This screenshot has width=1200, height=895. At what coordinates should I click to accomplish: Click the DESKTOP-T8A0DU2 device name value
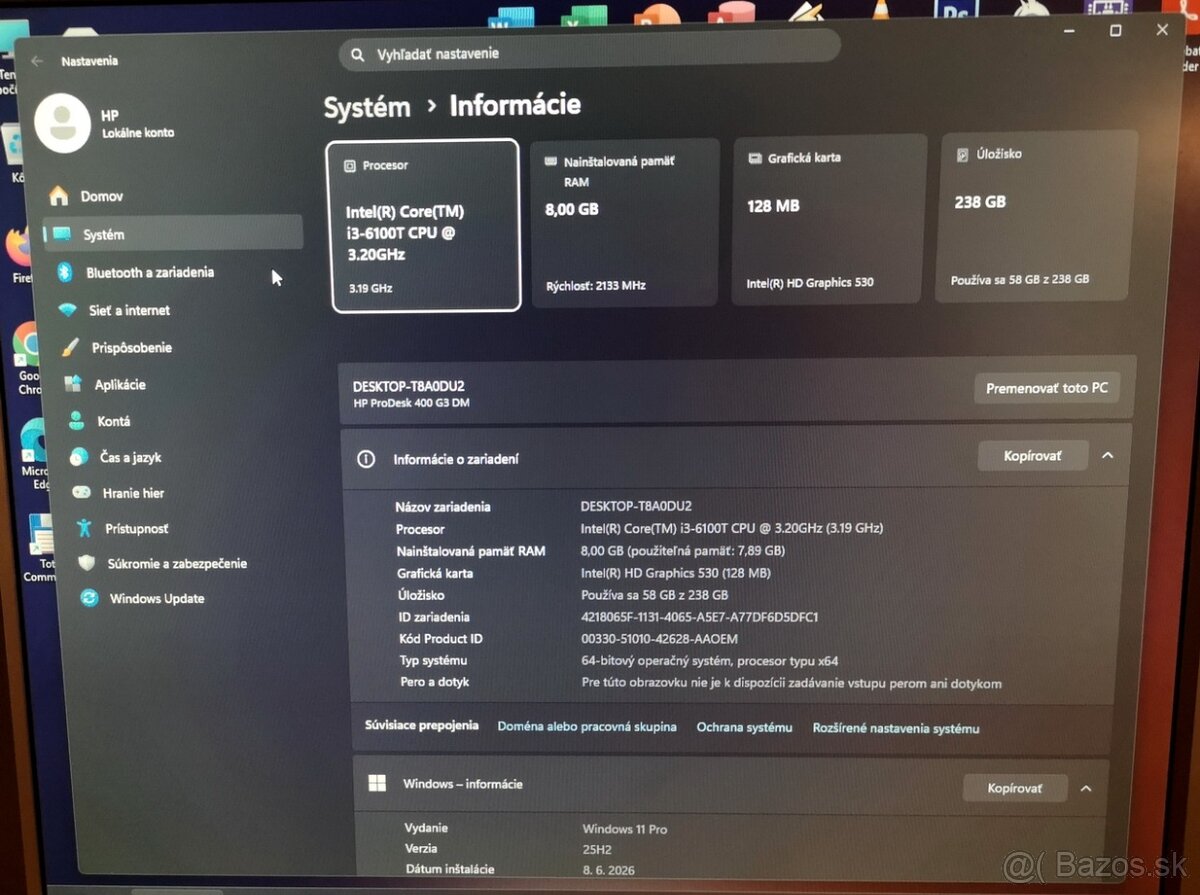(x=636, y=506)
